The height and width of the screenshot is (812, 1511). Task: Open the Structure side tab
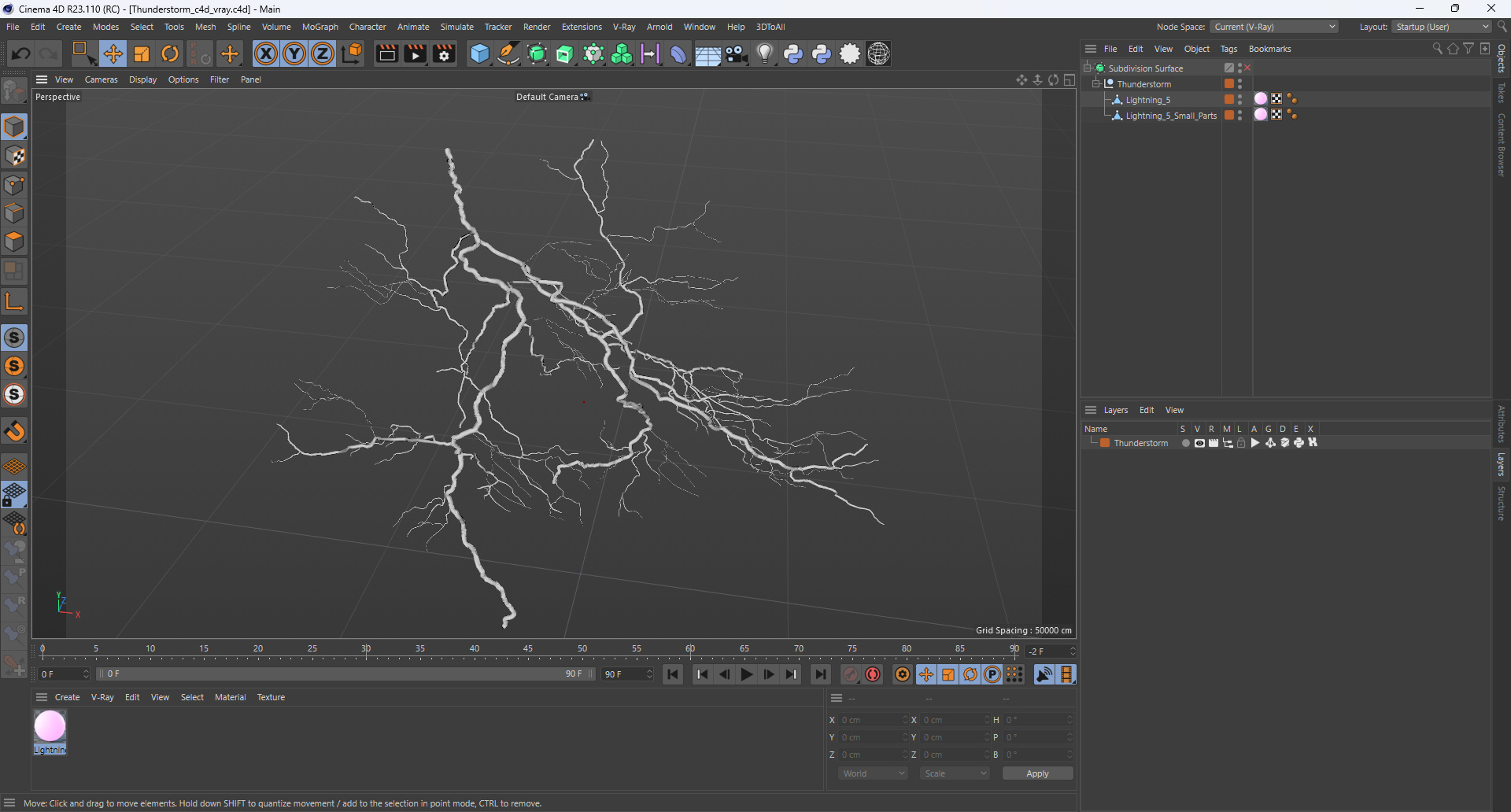[x=1502, y=504]
